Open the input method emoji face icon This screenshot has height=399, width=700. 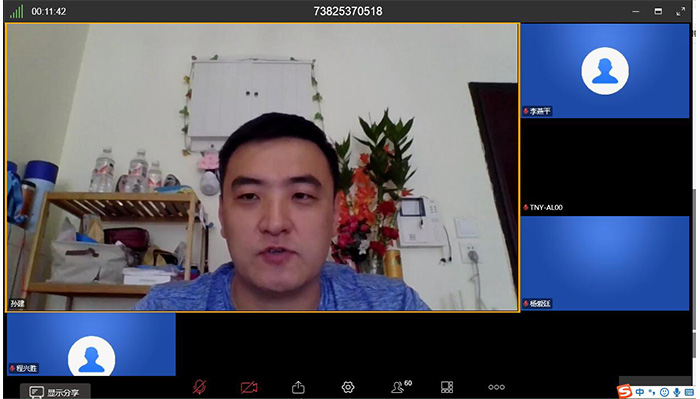664,392
